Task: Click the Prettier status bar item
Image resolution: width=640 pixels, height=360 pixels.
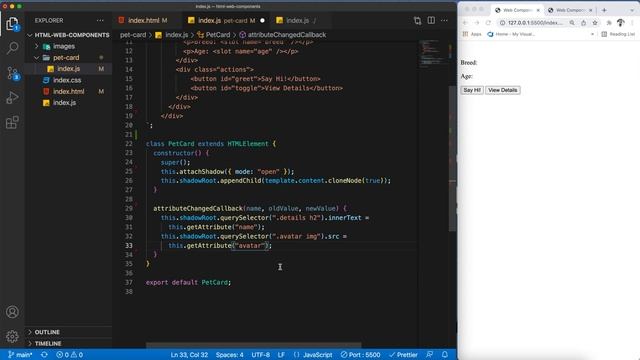Action: click(x=403, y=355)
